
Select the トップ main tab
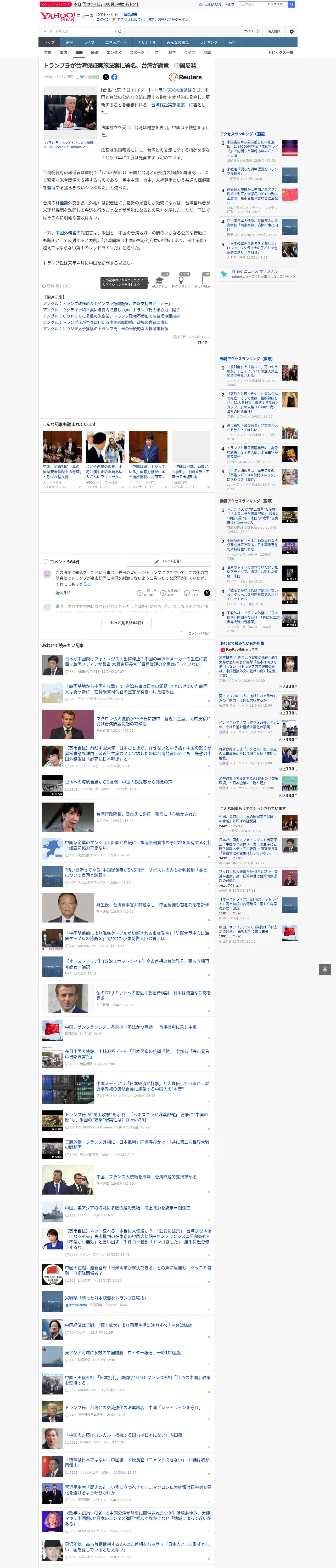click(49, 42)
